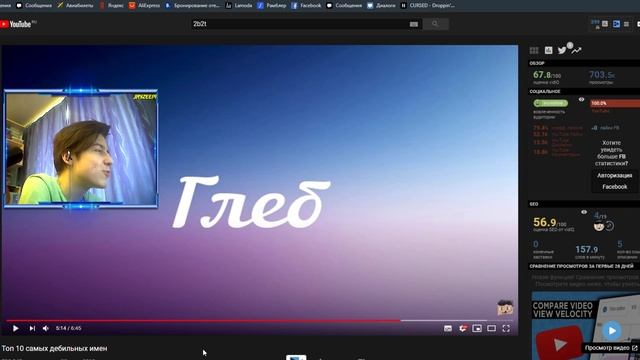
Task: Toggle eye icon in the Социальное section
Action: [x=581, y=99]
